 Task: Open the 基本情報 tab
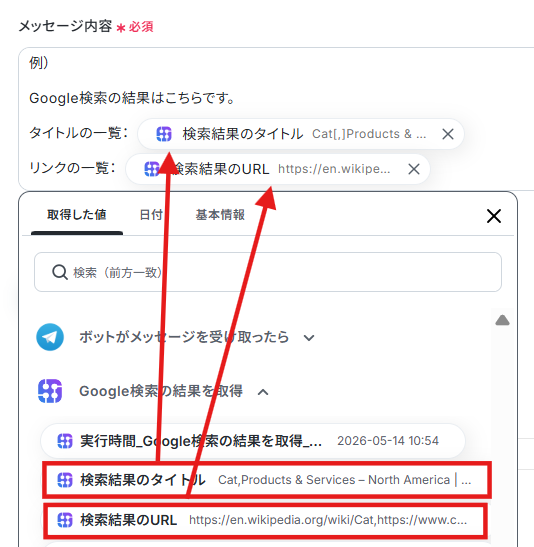[x=220, y=215]
